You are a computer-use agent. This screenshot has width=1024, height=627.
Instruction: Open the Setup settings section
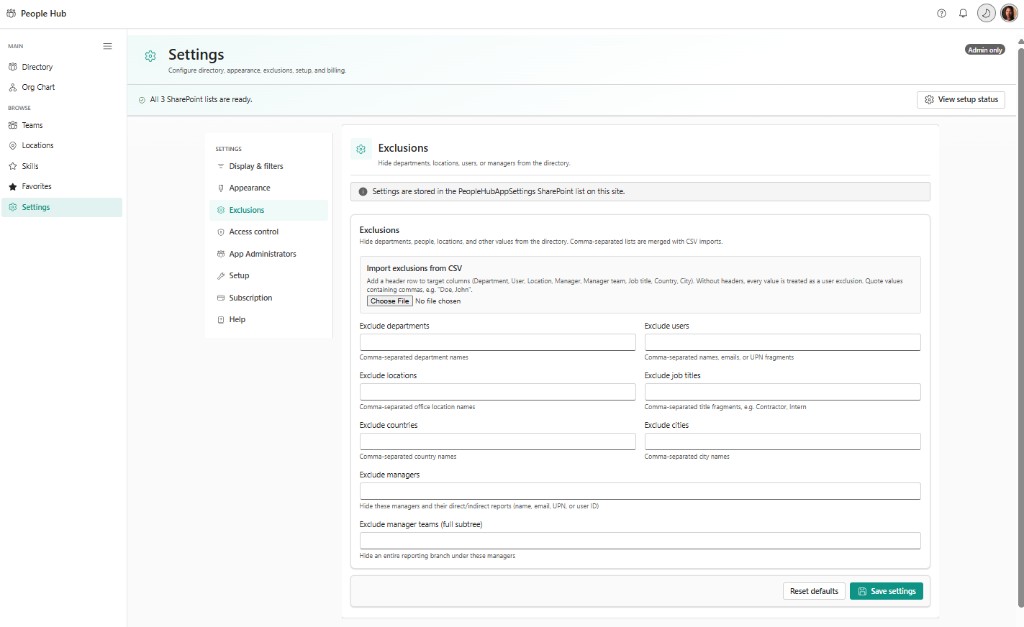(x=268, y=276)
